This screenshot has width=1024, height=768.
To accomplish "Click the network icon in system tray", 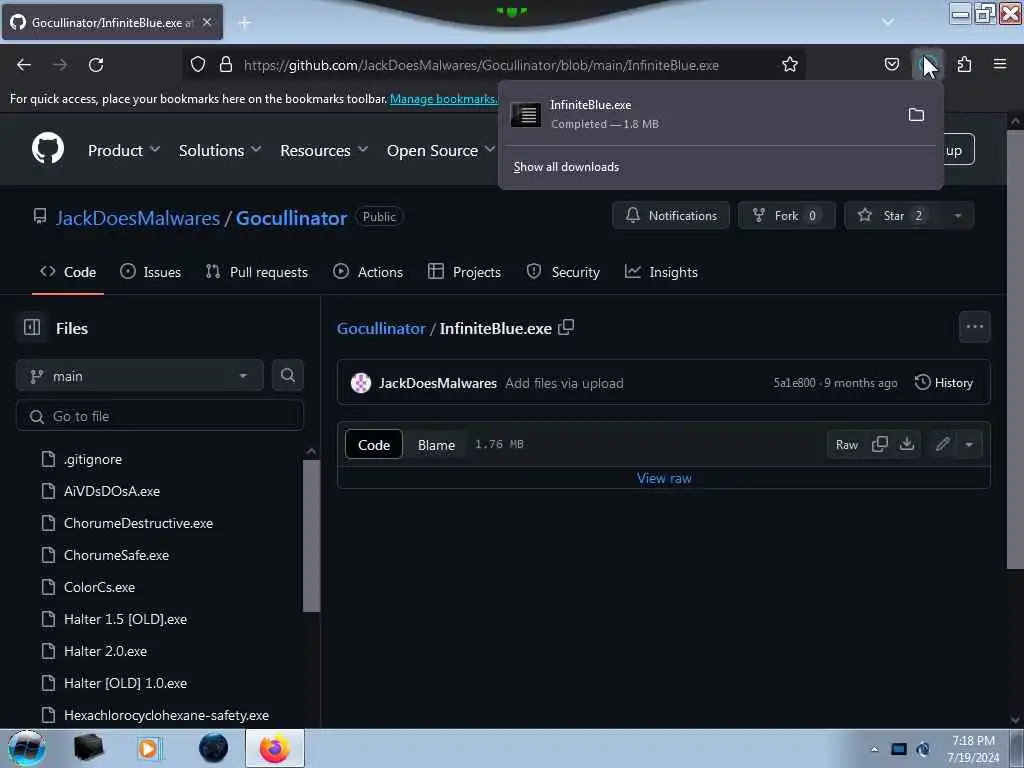I will tap(899, 749).
